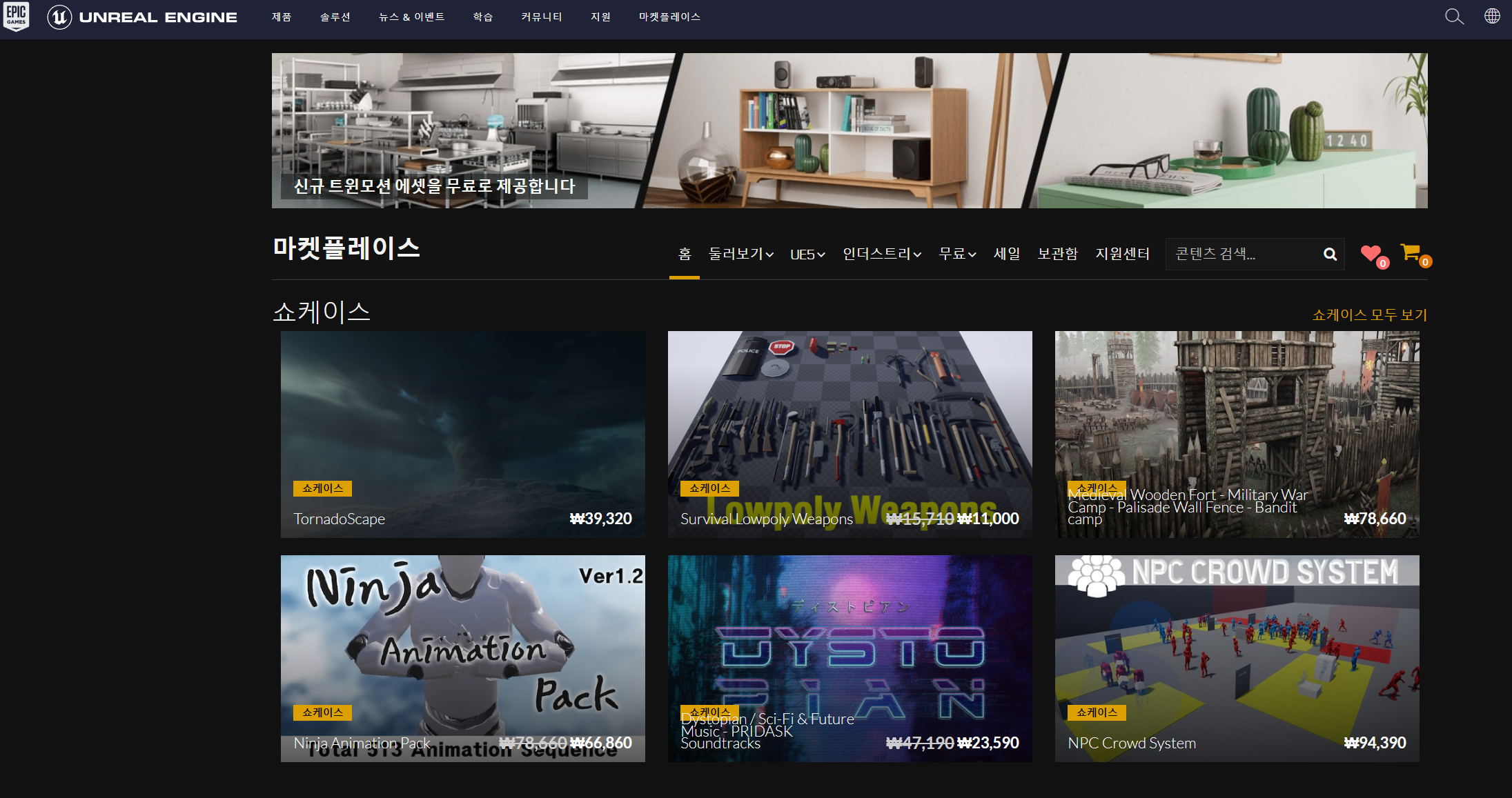Click the NPC Crowd System title

1132,743
